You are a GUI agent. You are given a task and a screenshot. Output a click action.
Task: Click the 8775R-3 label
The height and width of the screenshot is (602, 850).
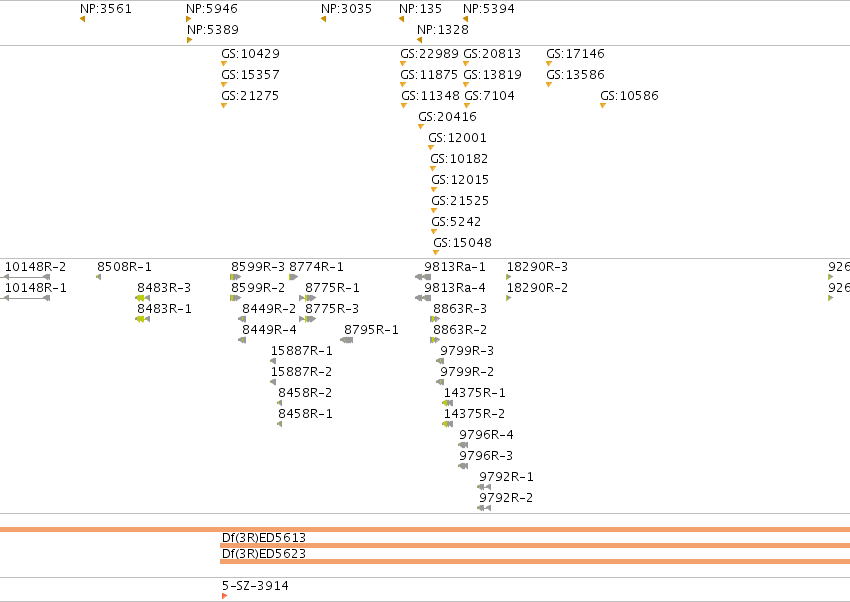click(x=332, y=309)
